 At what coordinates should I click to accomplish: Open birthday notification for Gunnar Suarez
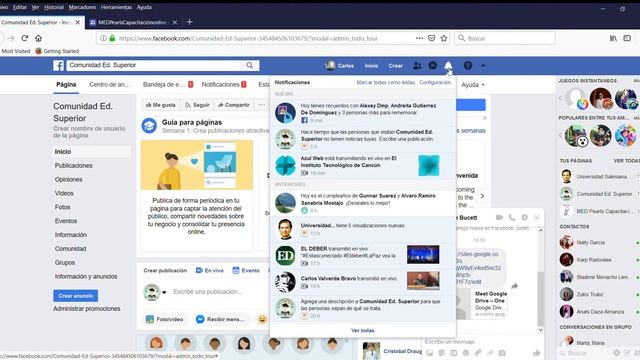pyautogui.click(x=362, y=203)
